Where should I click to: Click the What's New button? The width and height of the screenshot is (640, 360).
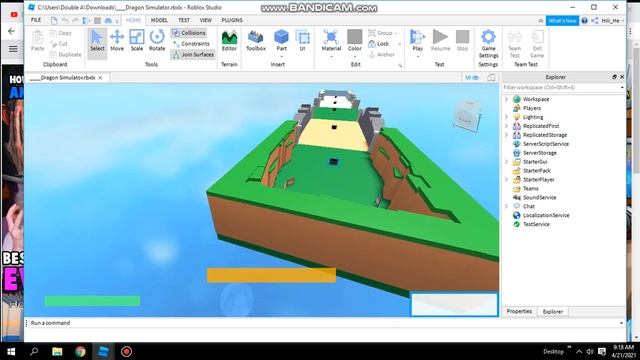[562, 20]
